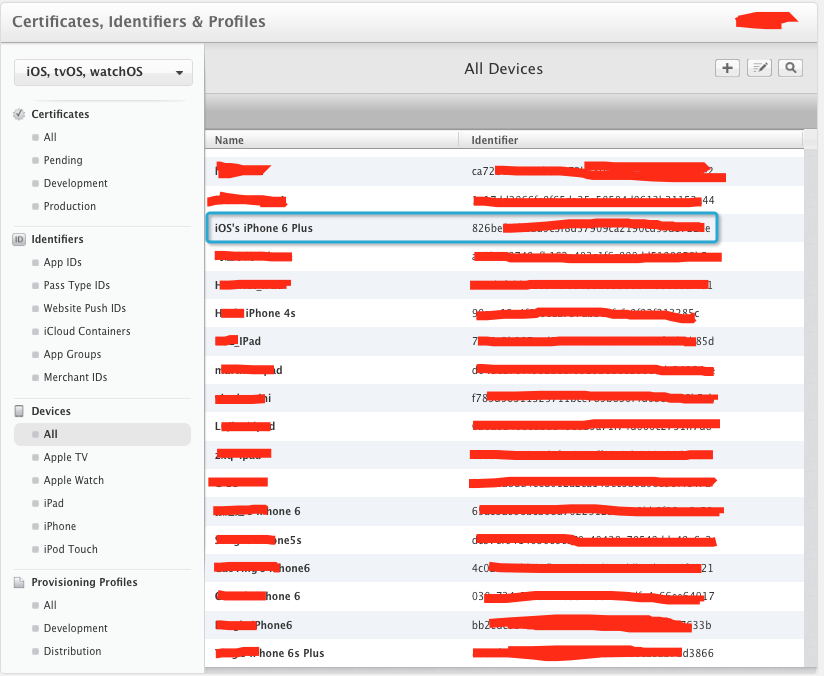Screen dimensions: 824x676
Task: Open Pass Type IDs
Action: [x=77, y=285]
